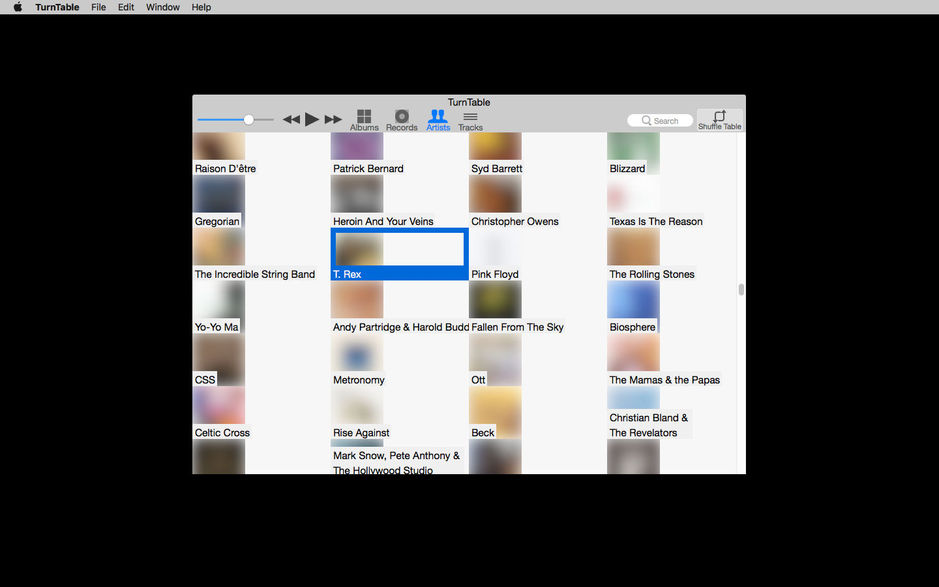Open the Window menu

[162, 7]
